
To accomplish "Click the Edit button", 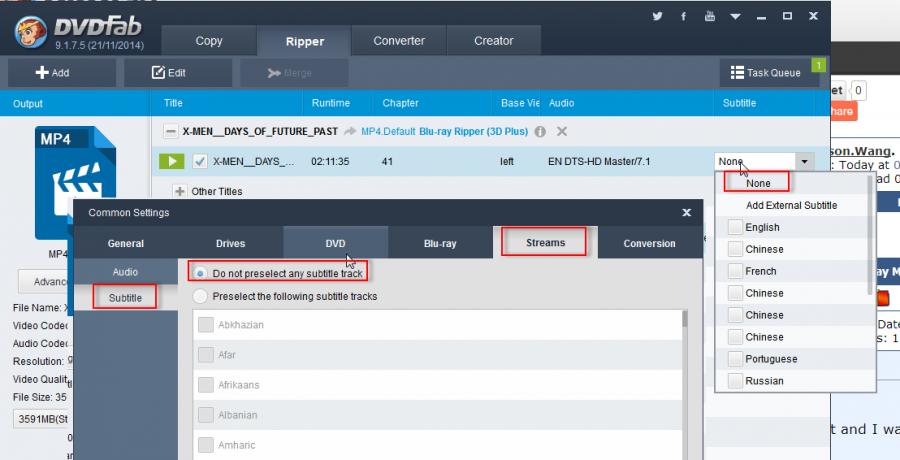I will click(178, 73).
